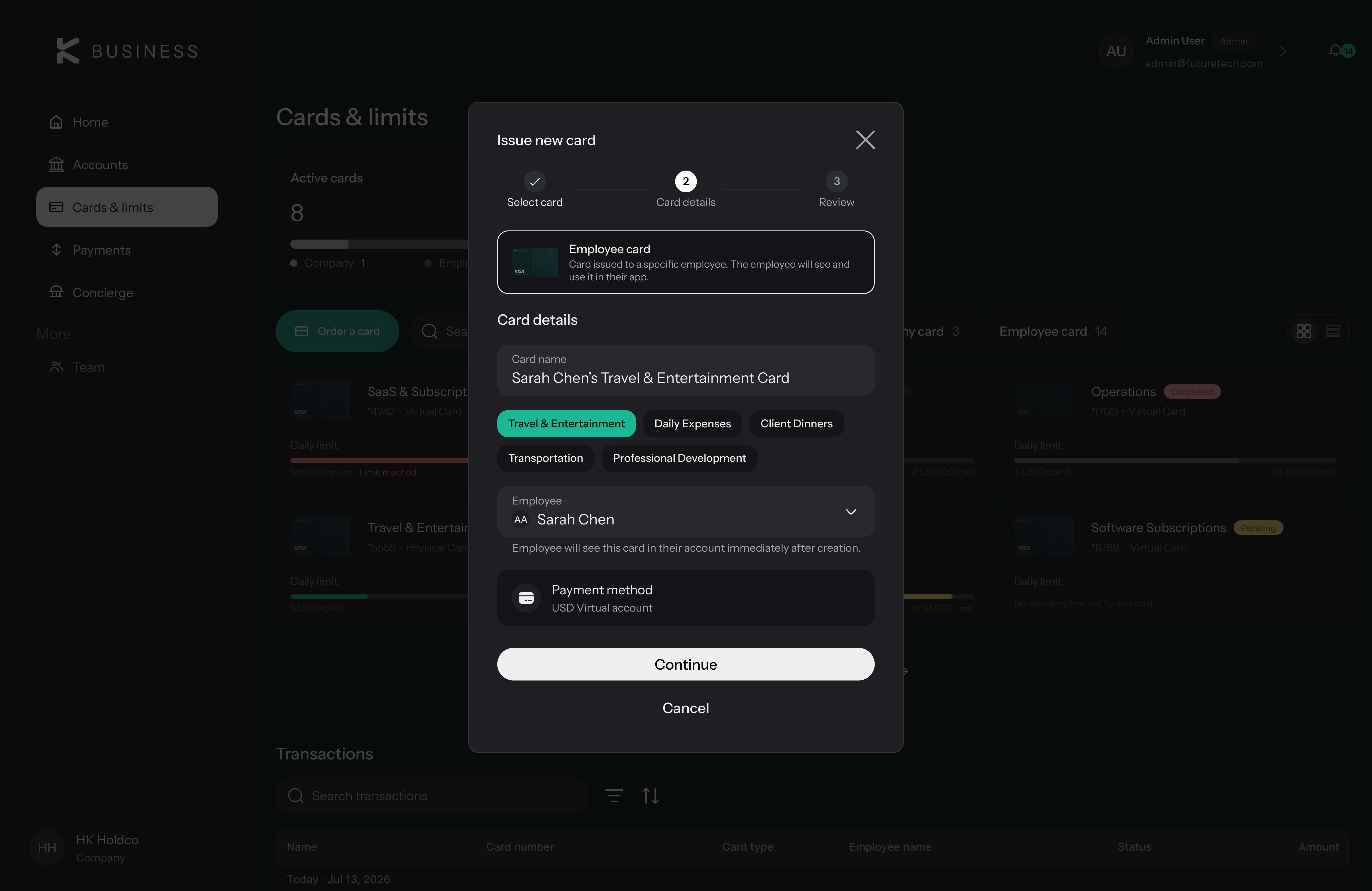The width and height of the screenshot is (1372, 891).
Task: Open Team in the sidebar
Action: 127,367
